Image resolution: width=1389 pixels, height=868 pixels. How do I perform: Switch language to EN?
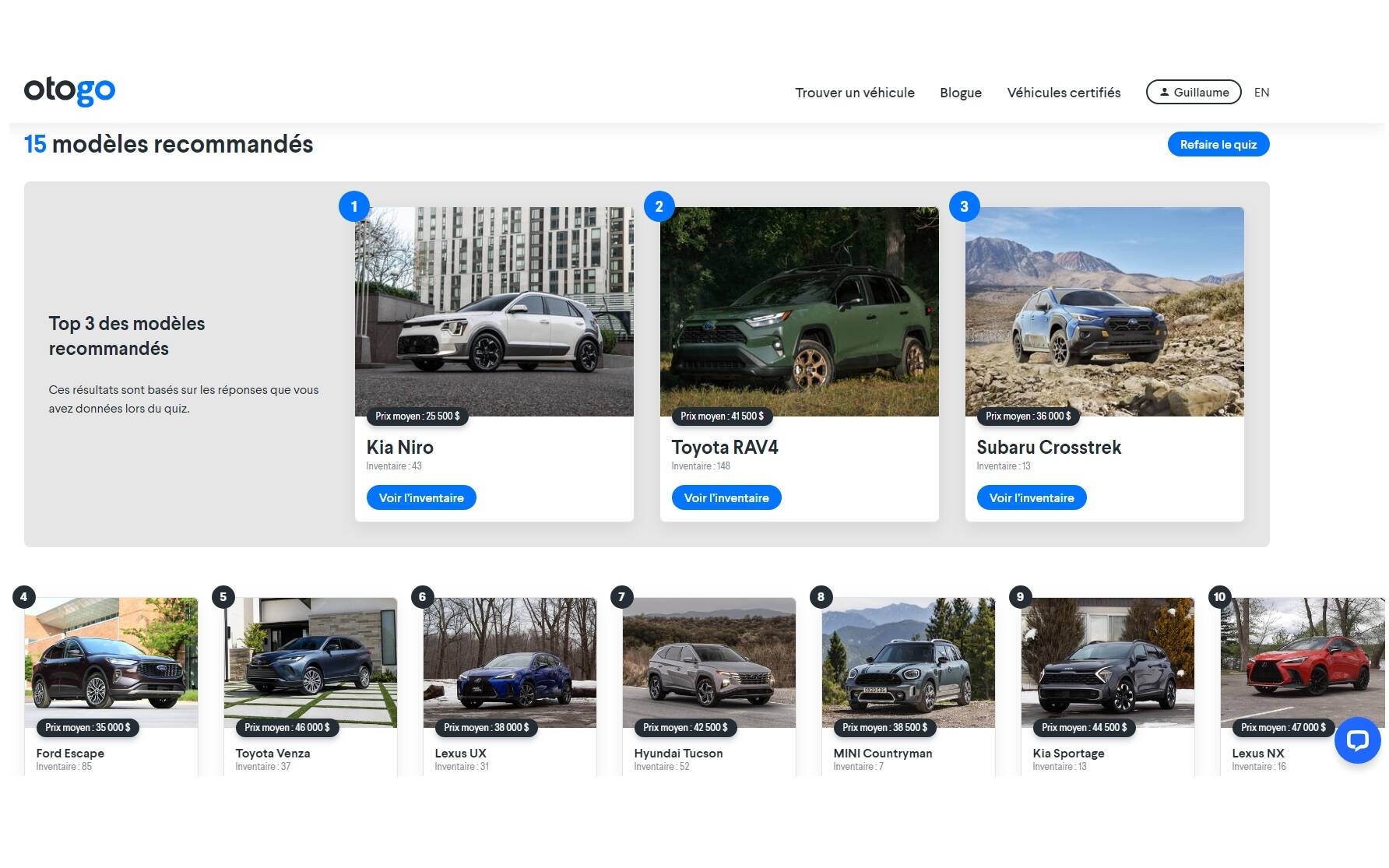coord(1261,93)
